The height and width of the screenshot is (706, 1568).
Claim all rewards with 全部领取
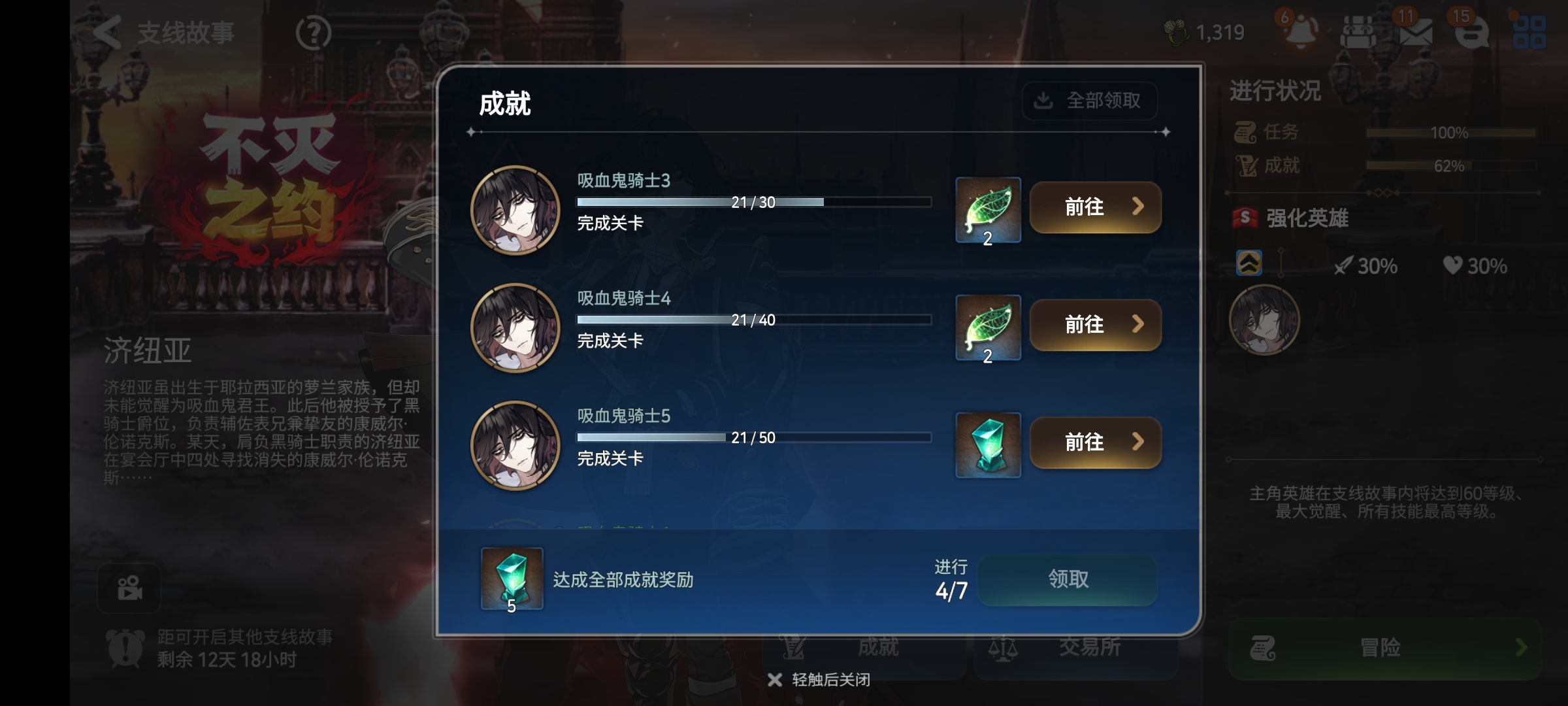[x=1090, y=101]
